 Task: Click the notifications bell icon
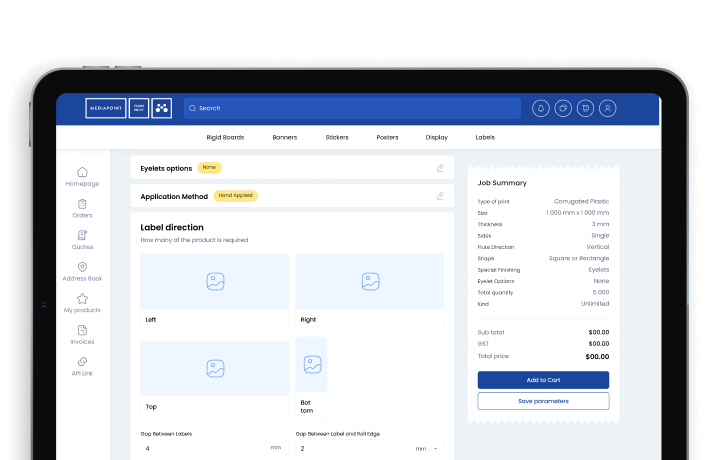point(541,108)
